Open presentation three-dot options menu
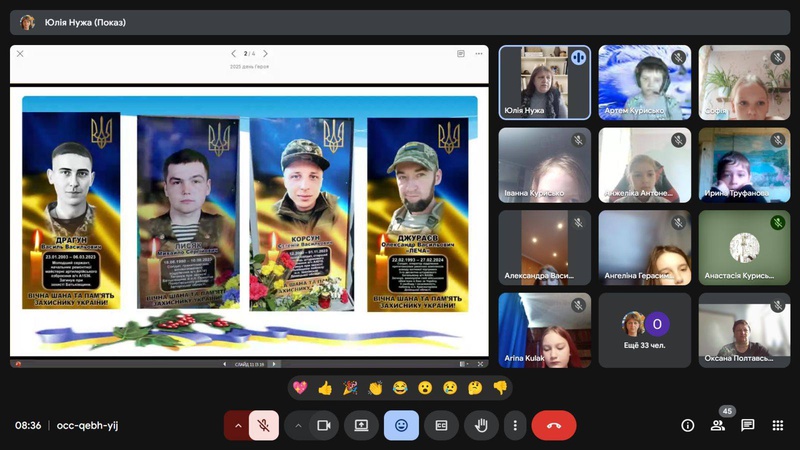800x450 pixels. click(479, 54)
